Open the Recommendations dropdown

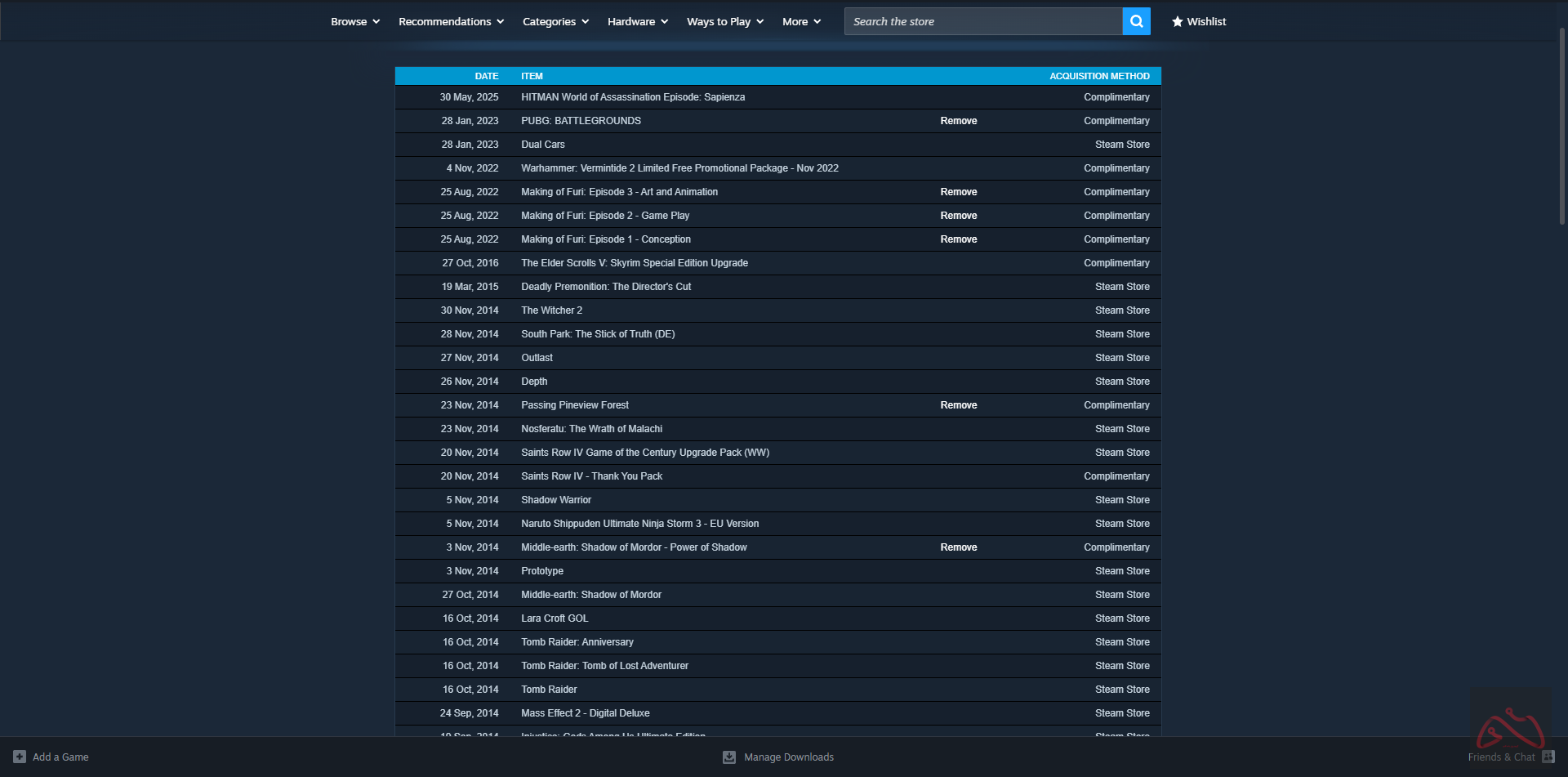click(451, 21)
